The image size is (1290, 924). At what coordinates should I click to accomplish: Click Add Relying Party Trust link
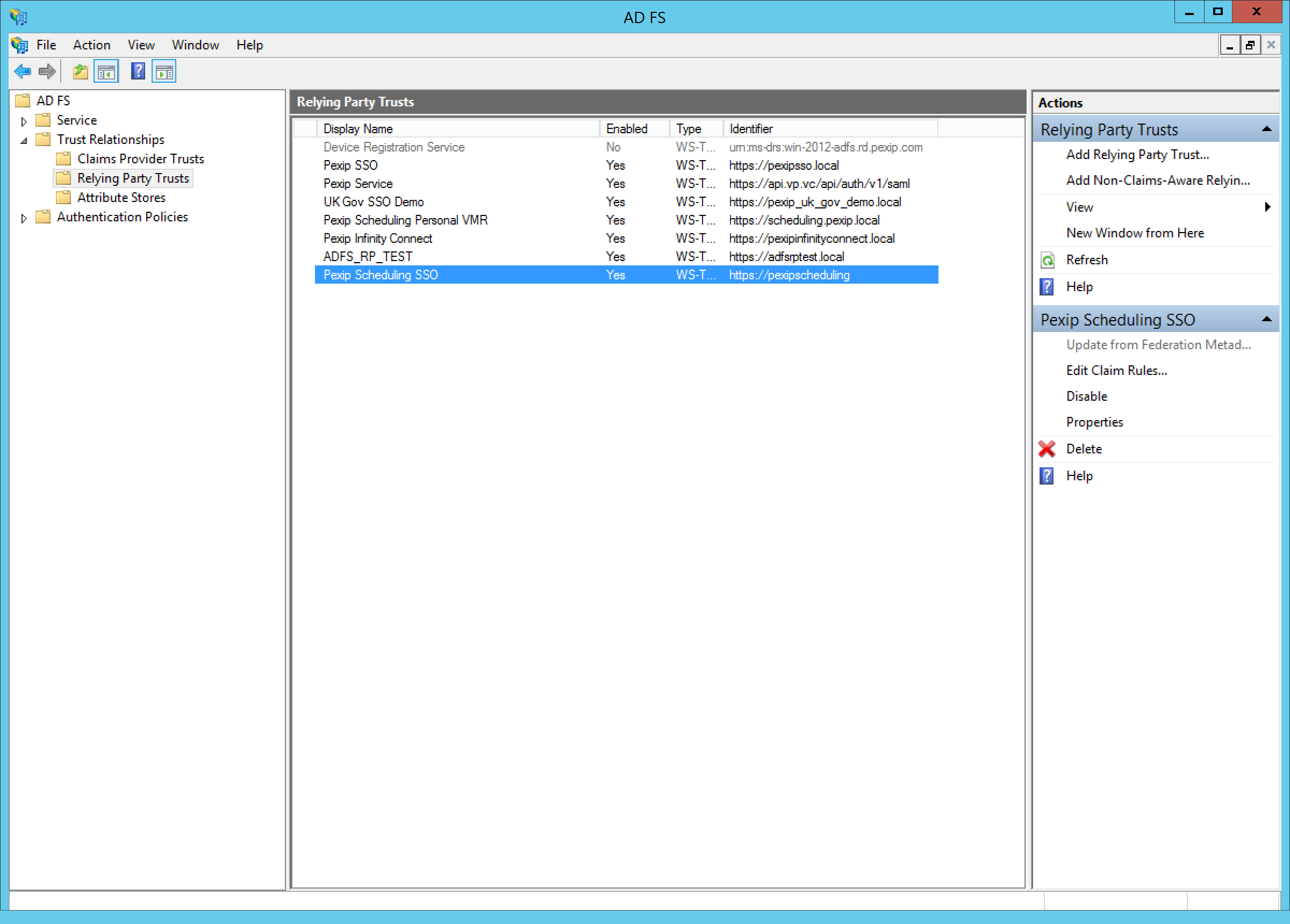(1137, 155)
